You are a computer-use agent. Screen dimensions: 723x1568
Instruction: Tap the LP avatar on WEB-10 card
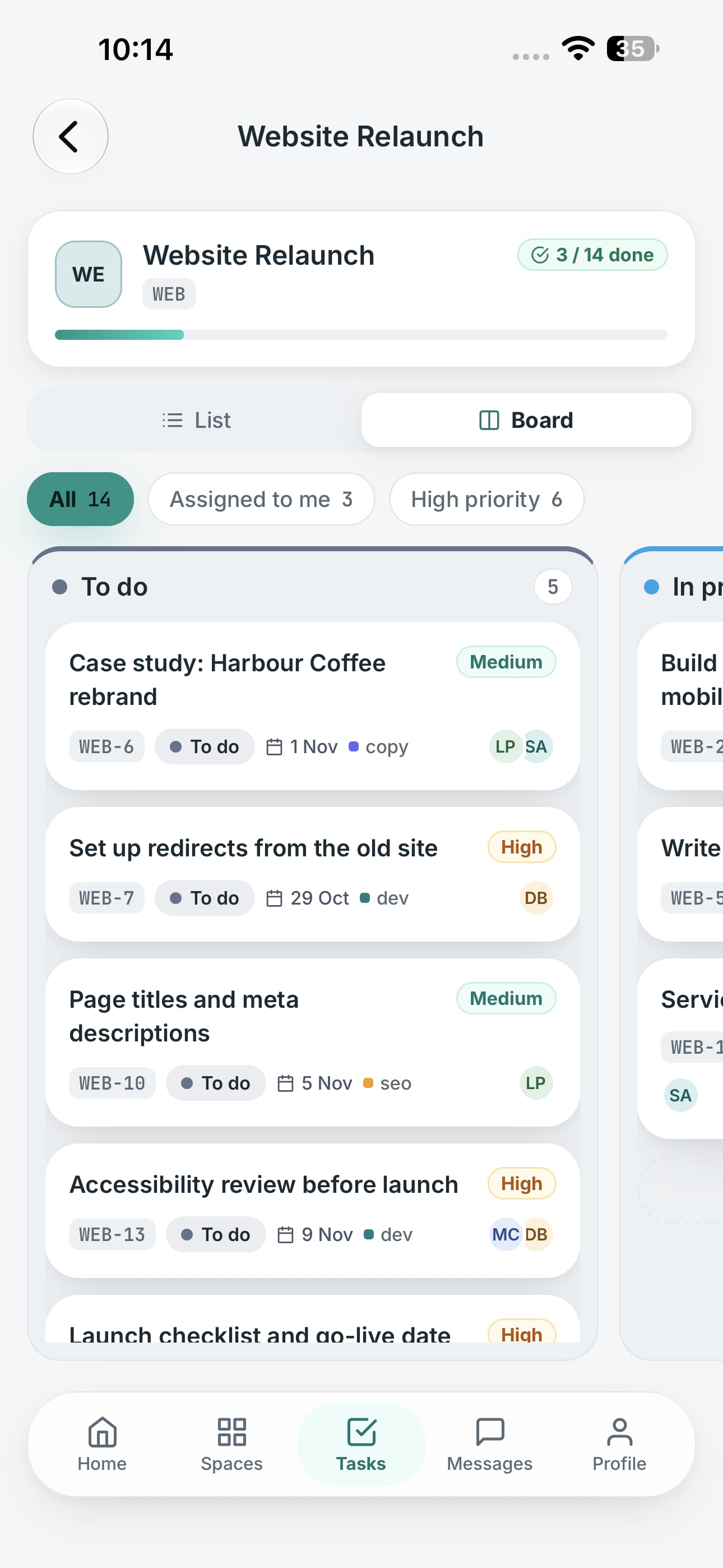tap(536, 1083)
